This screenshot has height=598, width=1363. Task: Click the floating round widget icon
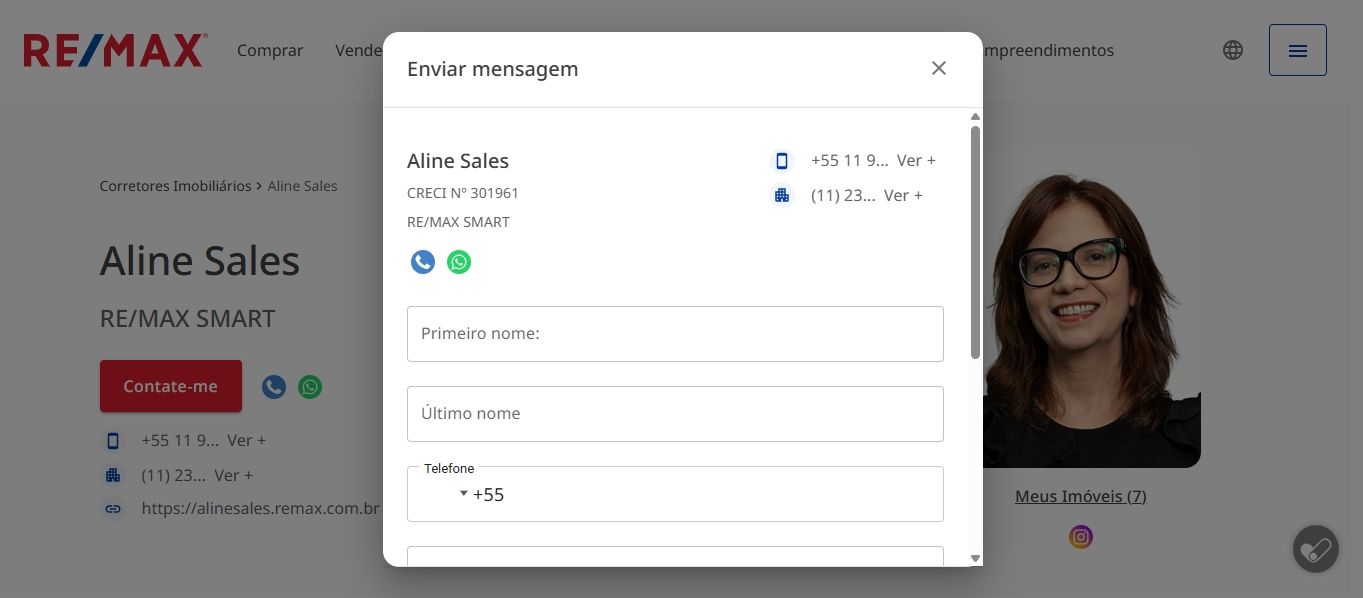(x=1316, y=549)
